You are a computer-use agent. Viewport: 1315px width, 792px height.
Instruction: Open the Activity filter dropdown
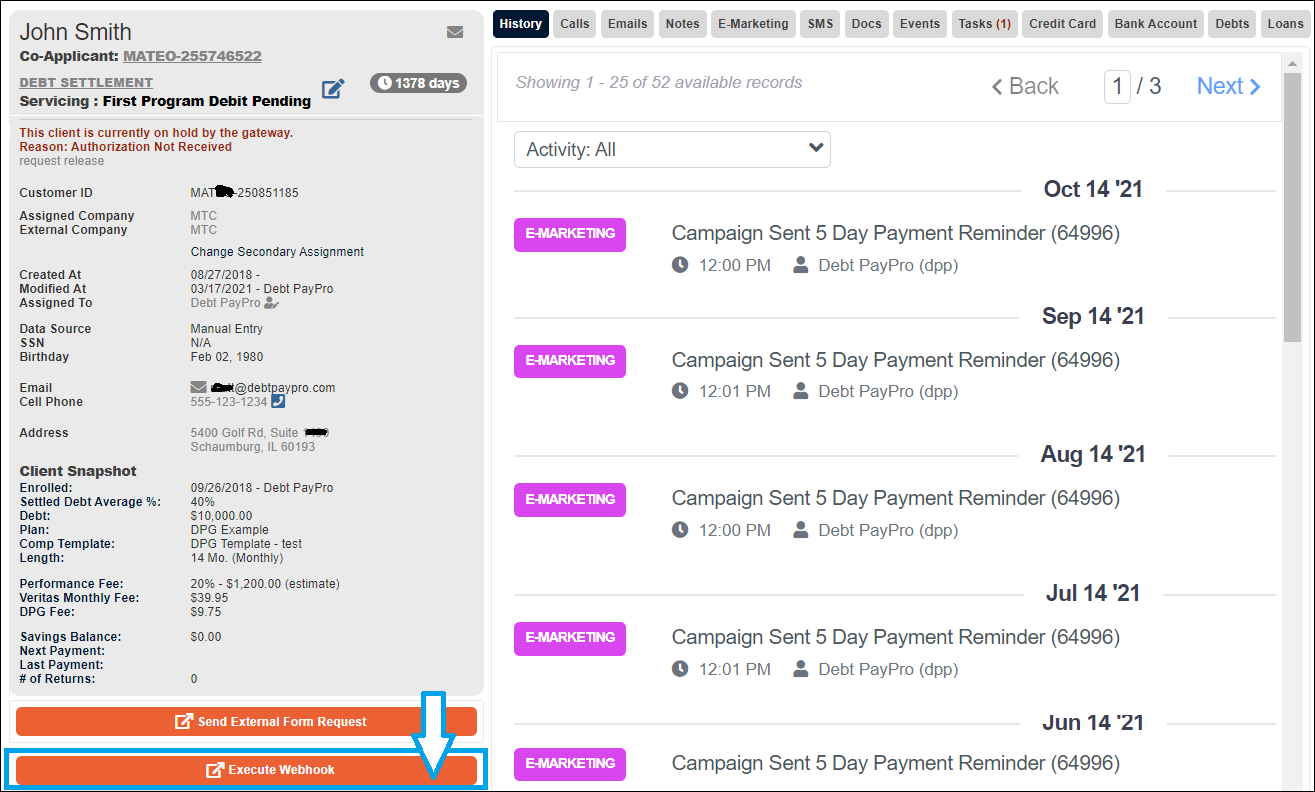click(671, 149)
